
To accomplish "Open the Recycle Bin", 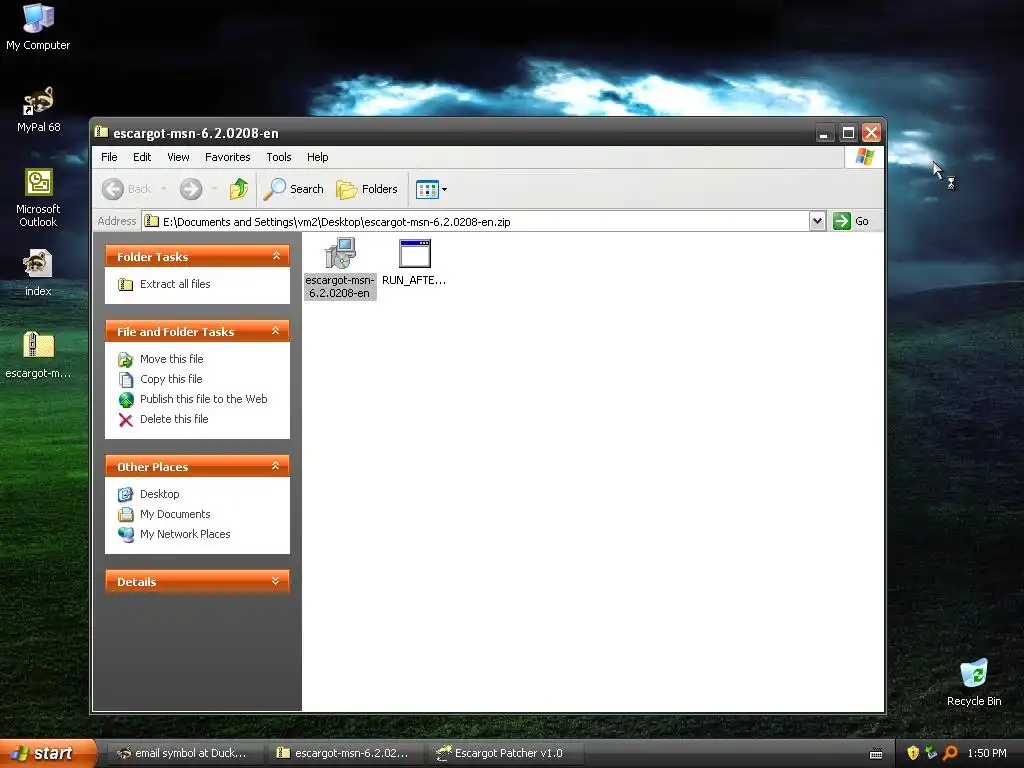I will (x=974, y=682).
